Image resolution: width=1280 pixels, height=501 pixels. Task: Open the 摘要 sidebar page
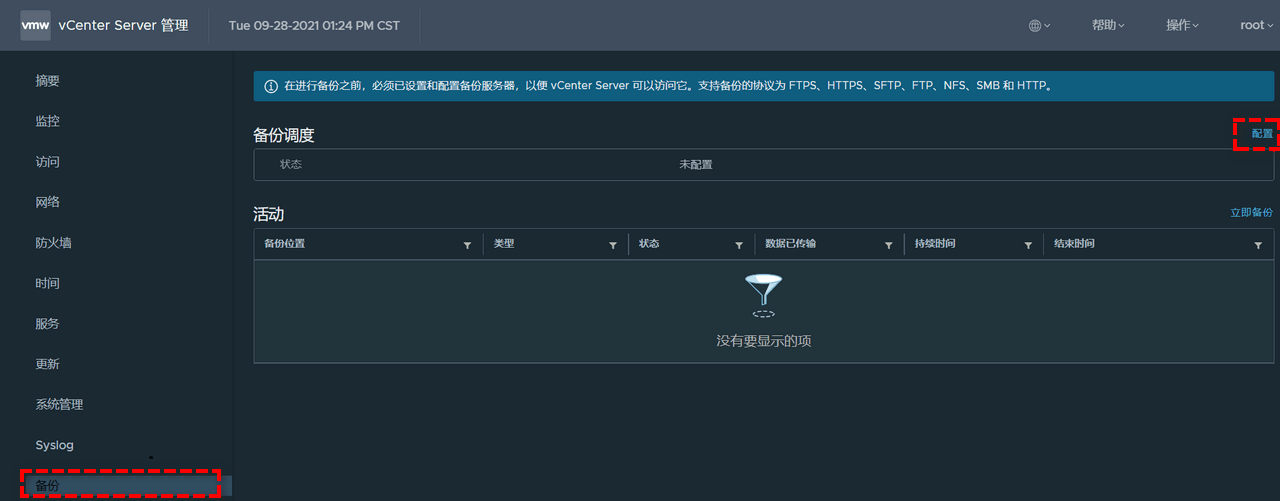(47, 81)
